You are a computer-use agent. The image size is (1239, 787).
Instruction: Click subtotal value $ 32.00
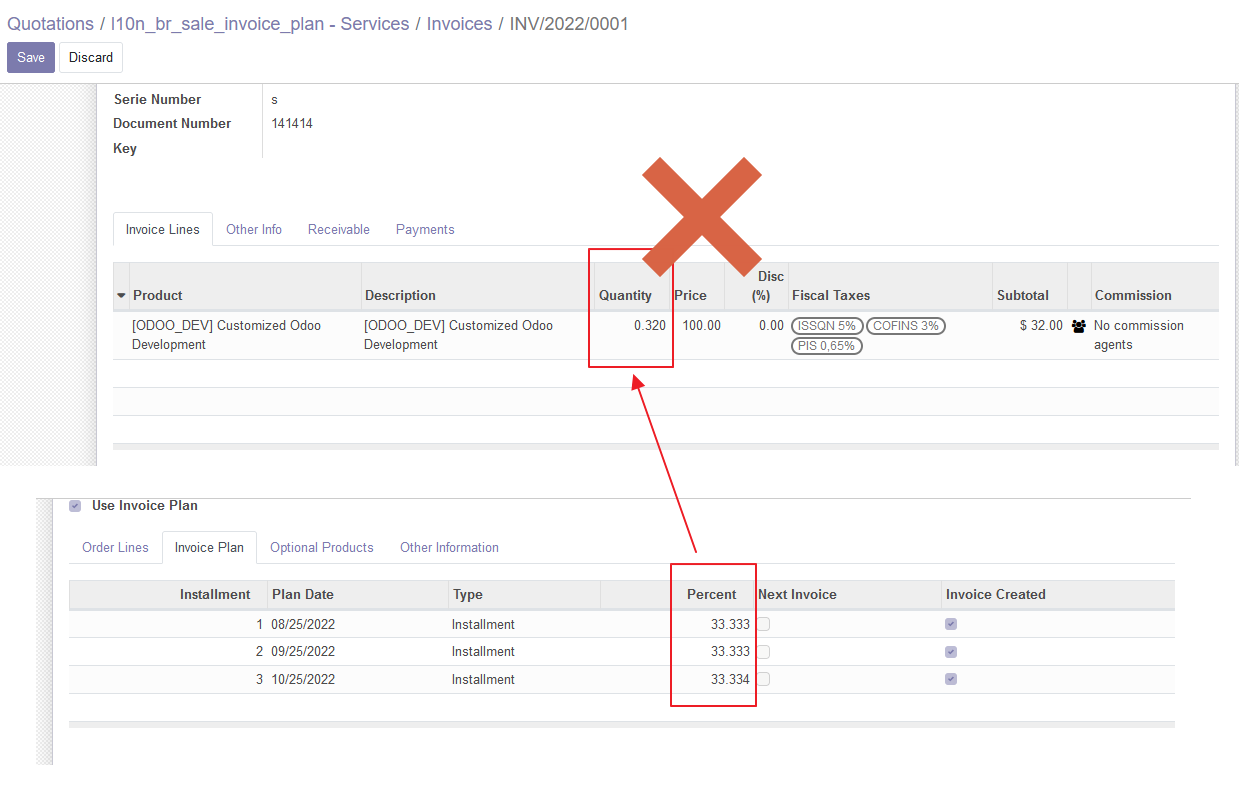[x=1041, y=326]
